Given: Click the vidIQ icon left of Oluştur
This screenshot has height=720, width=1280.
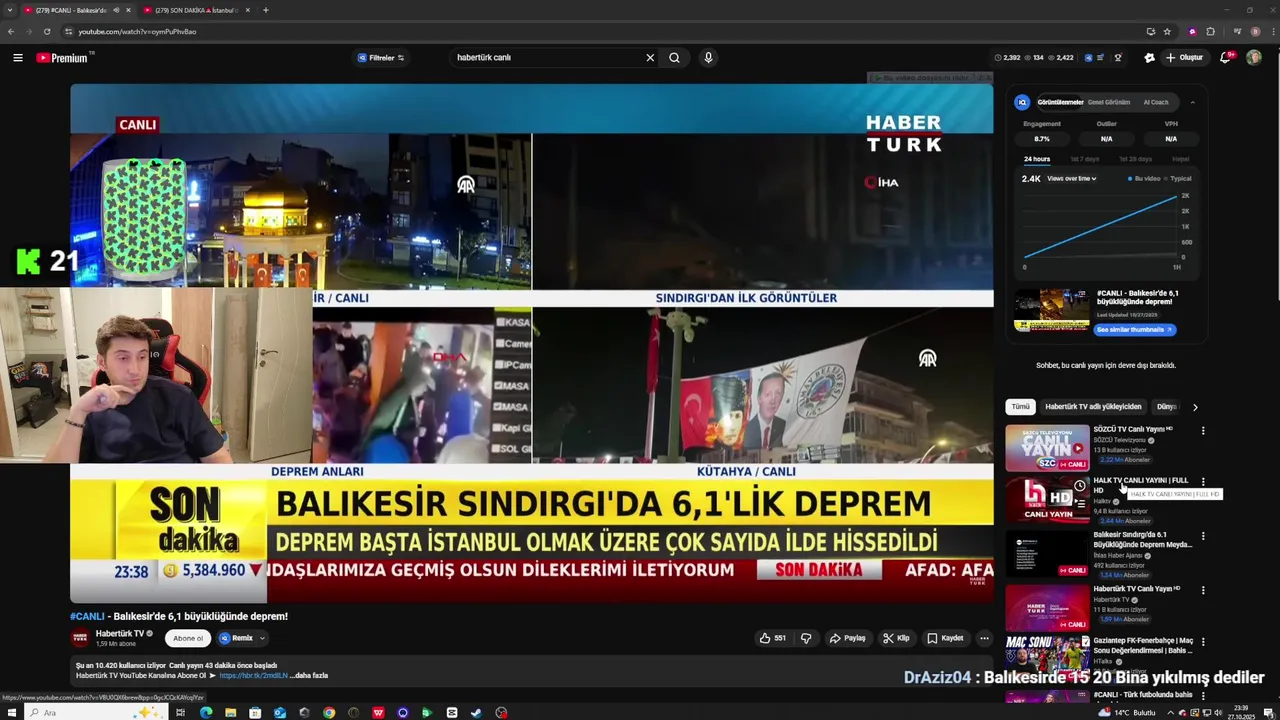Looking at the screenshot, I should (1149, 58).
